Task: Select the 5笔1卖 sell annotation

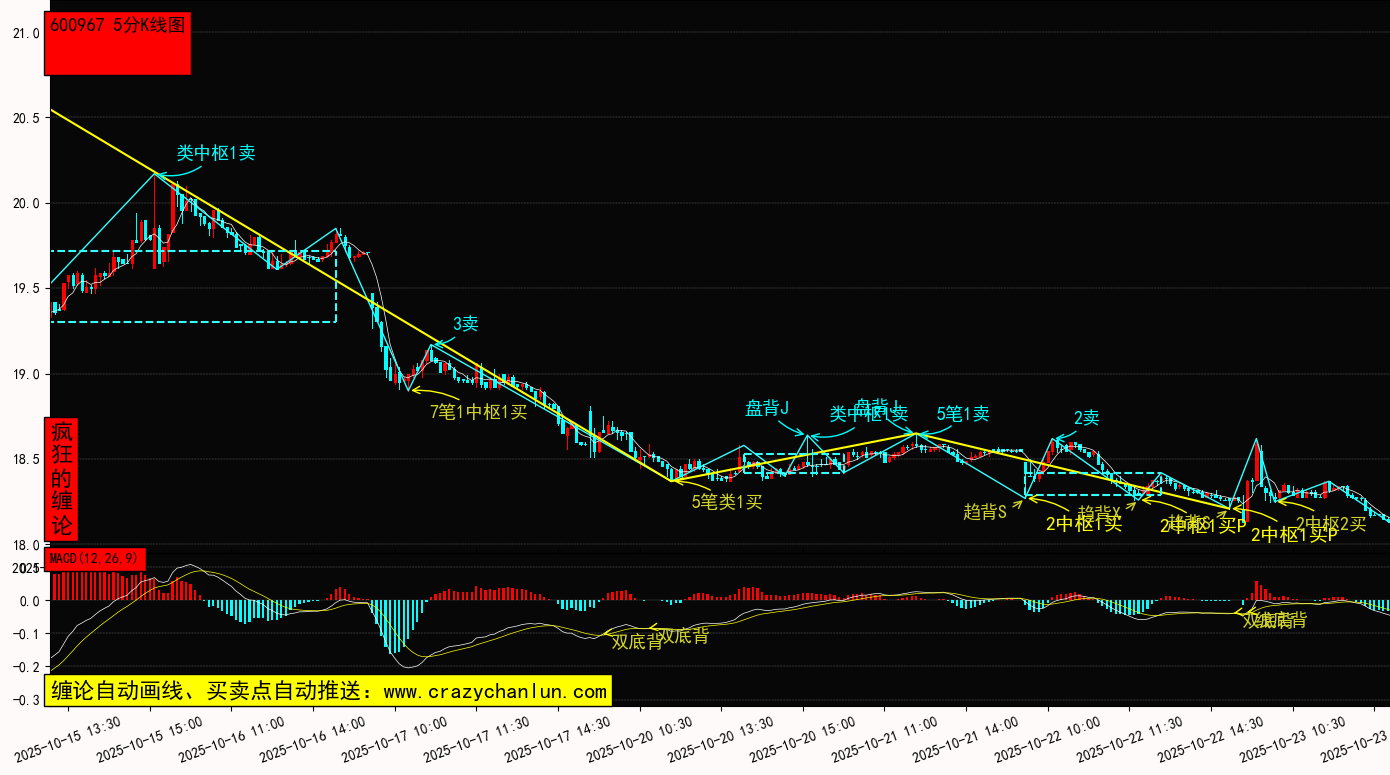Action: pyautogui.click(x=963, y=414)
